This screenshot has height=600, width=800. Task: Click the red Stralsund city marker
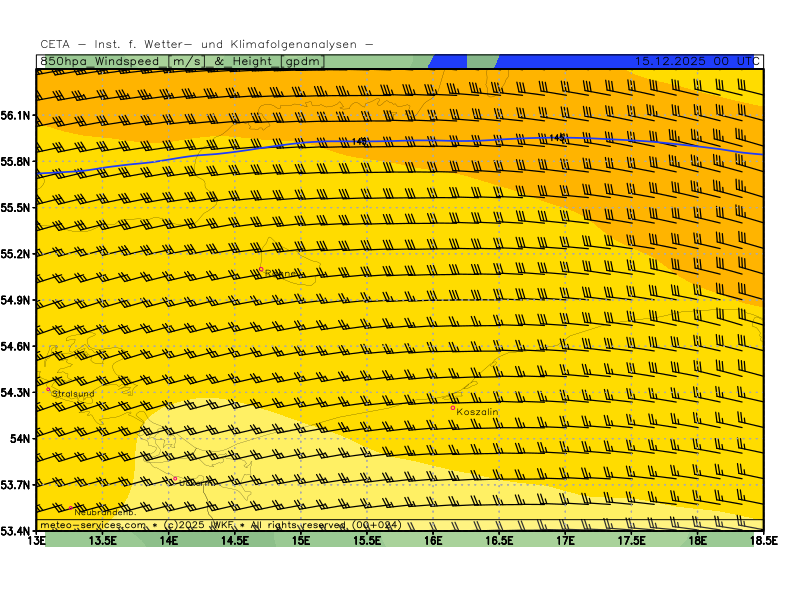pos(48,389)
